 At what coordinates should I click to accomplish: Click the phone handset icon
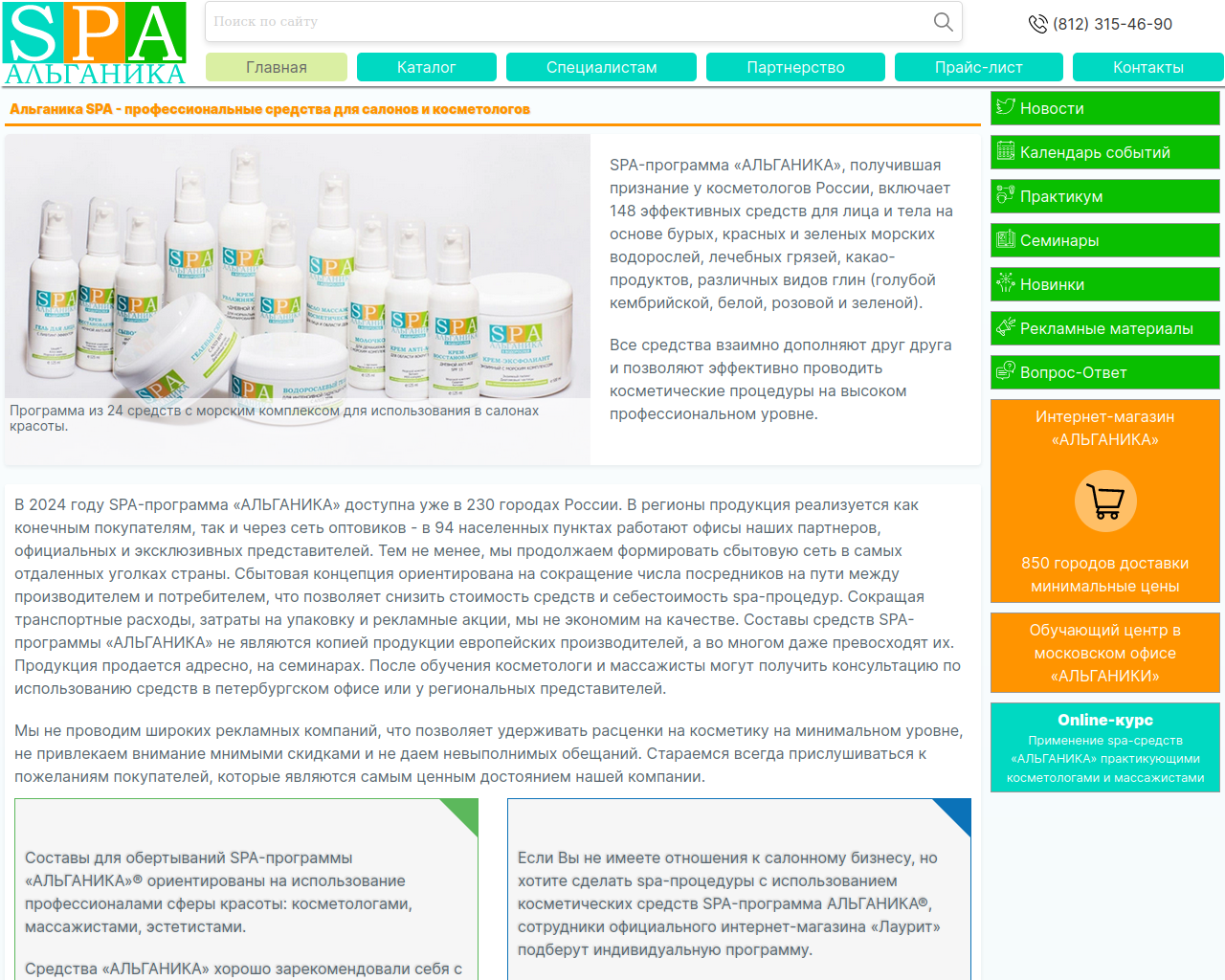pos(1037,24)
